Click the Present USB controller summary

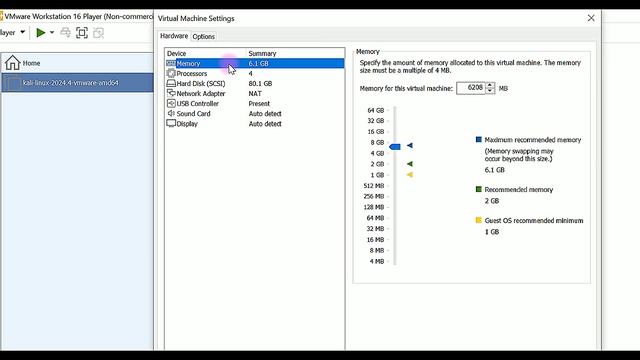[259, 104]
